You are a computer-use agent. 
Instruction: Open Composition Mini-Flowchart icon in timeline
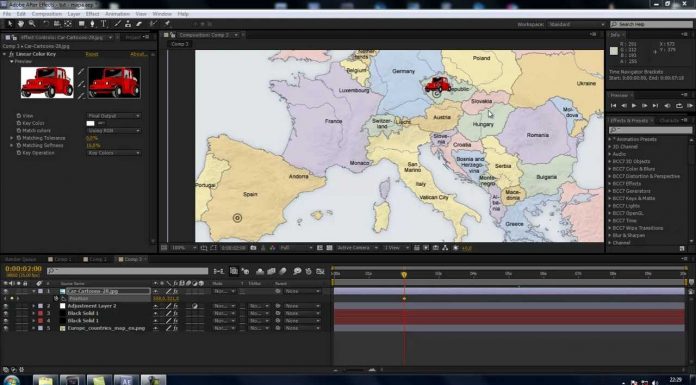click(x=218, y=271)
